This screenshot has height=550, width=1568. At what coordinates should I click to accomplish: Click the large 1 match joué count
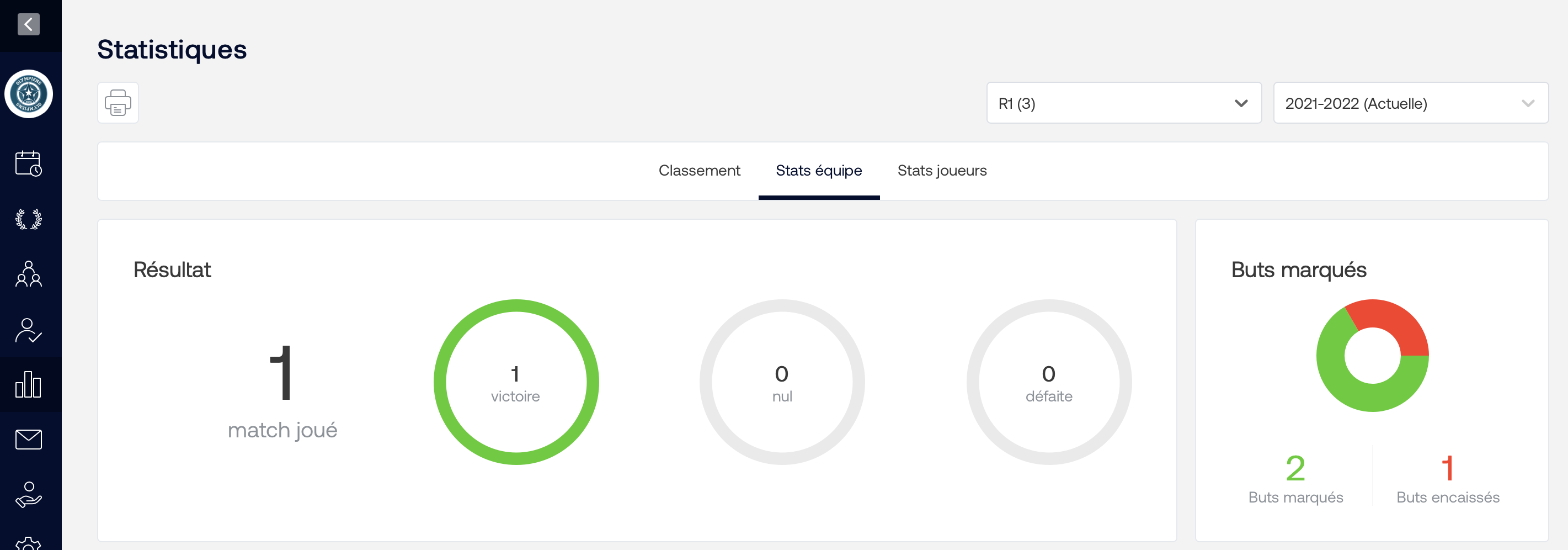click(x=281, y=373)
